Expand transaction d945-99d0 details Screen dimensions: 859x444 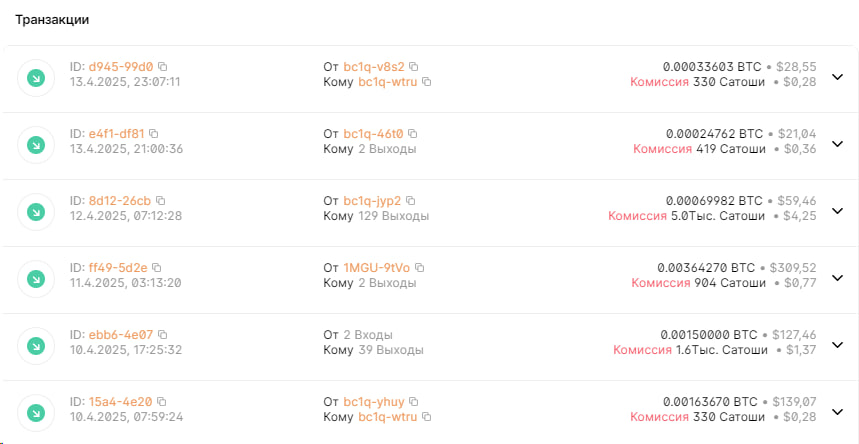coord(838,77)
